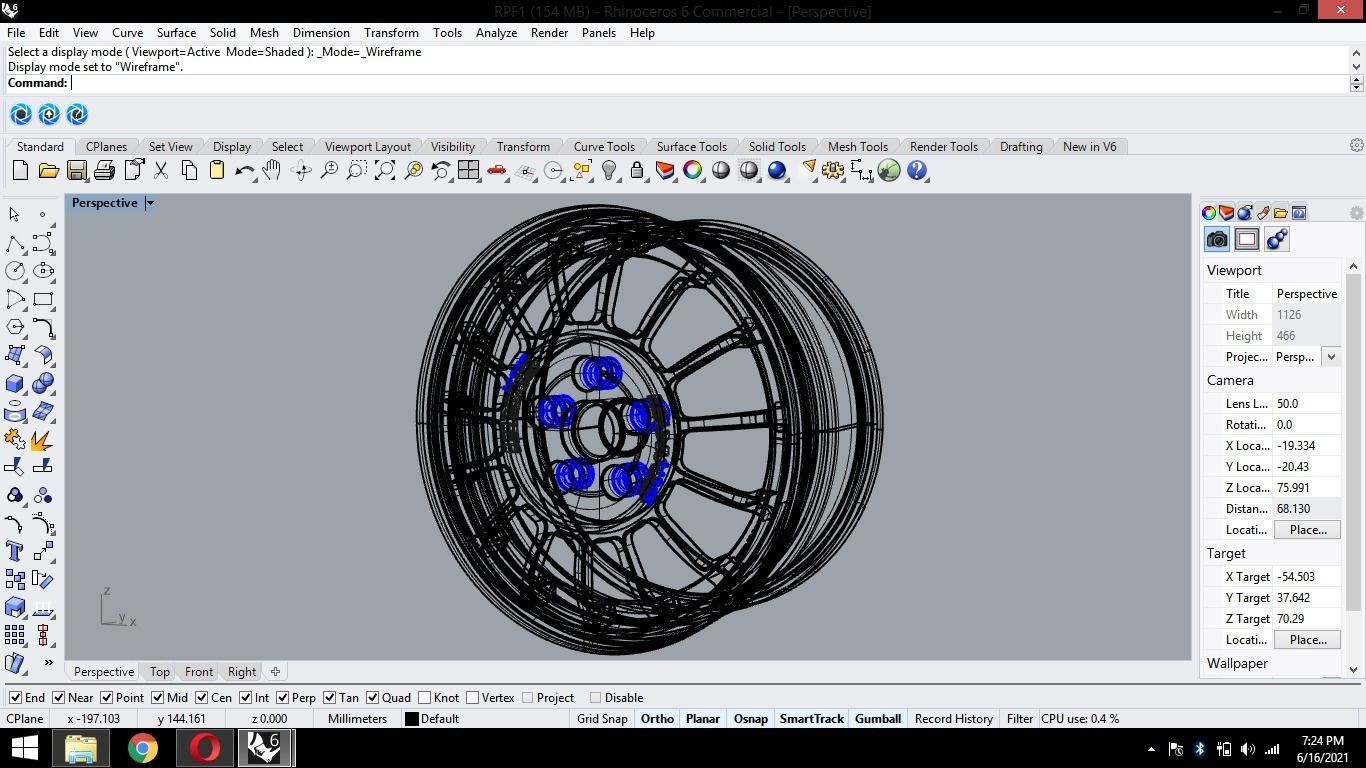Select the Box solid tool
This screenshot has height=768, width=1366.
click(x=15, y=383)
